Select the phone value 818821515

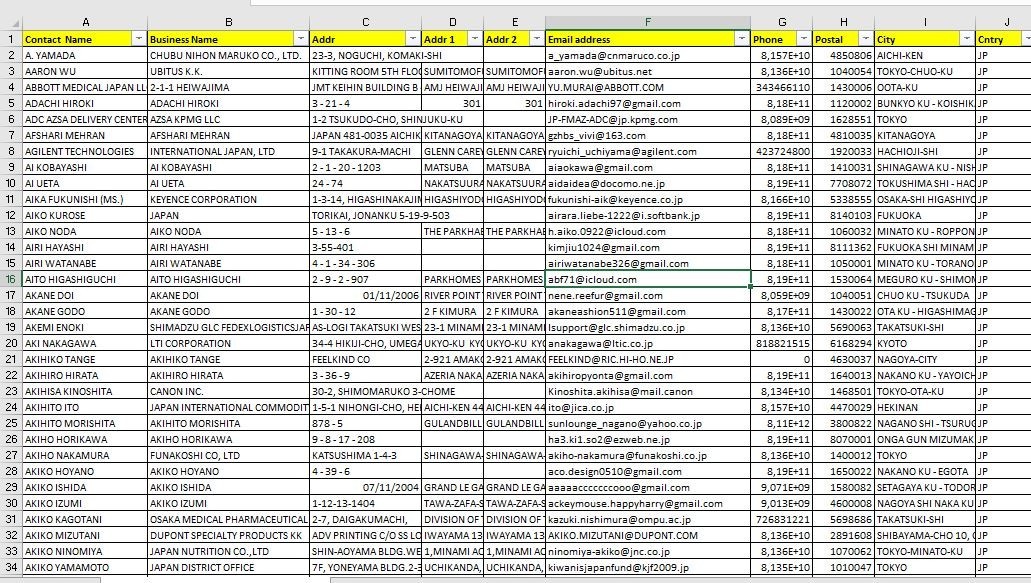[x=781, y=343]
